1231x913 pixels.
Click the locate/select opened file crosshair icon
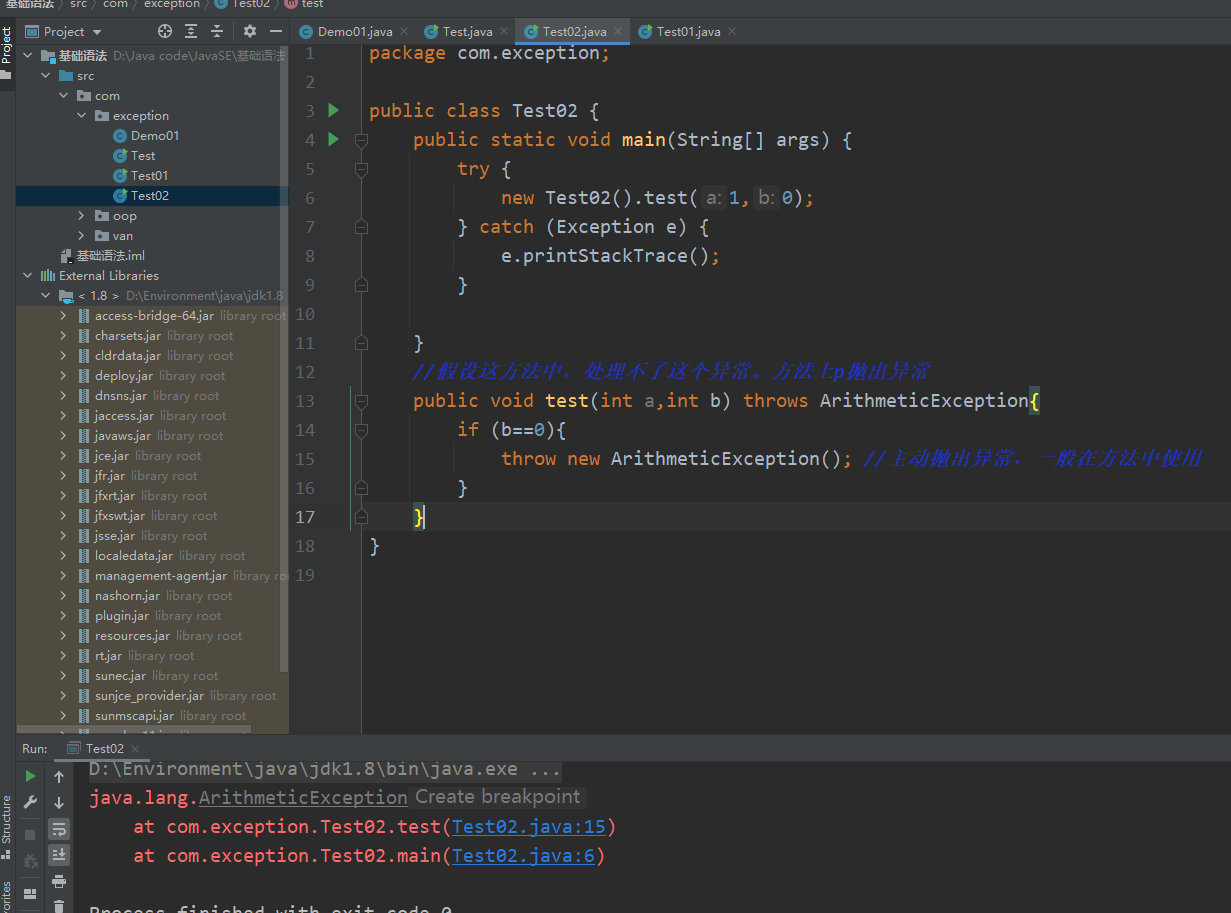click(x=165, y=31)
